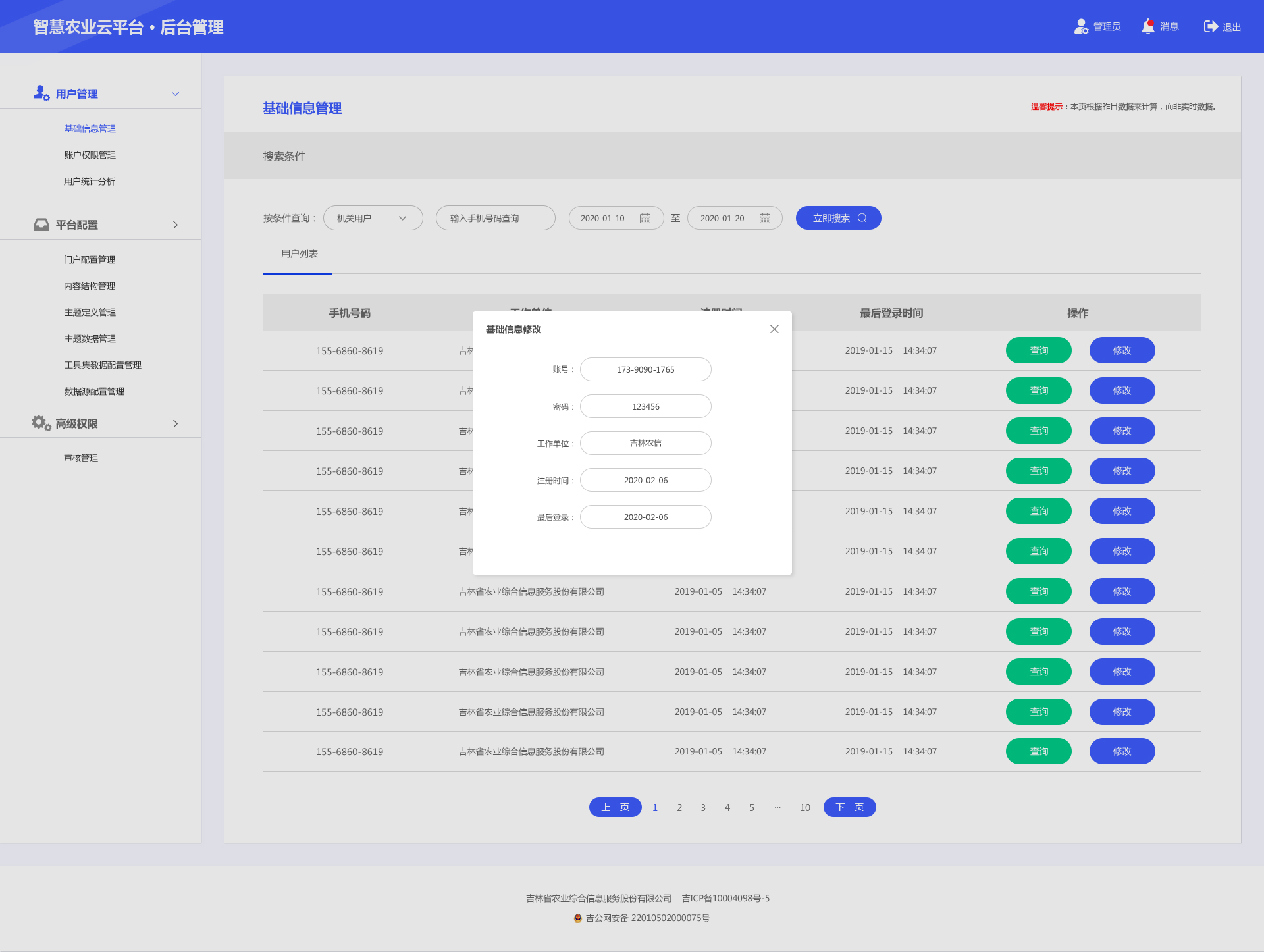
Task: Open the 机关用户 dropdown
Action: [x=373, y=218]
